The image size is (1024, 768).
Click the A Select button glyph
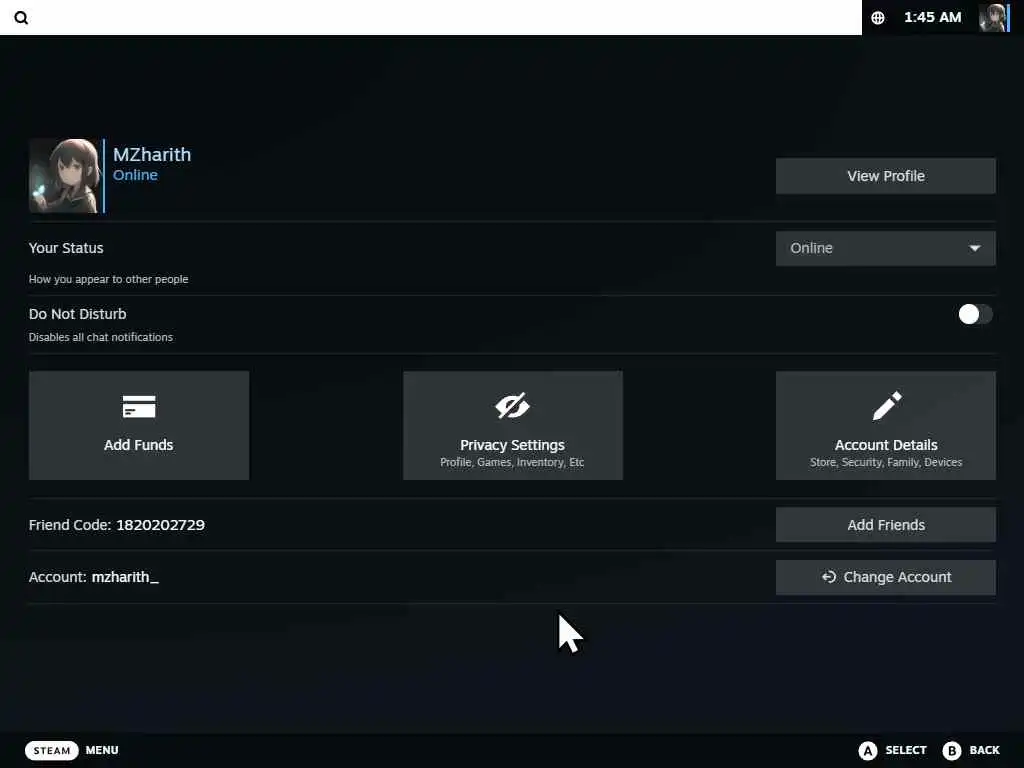(x=867, y=750)
